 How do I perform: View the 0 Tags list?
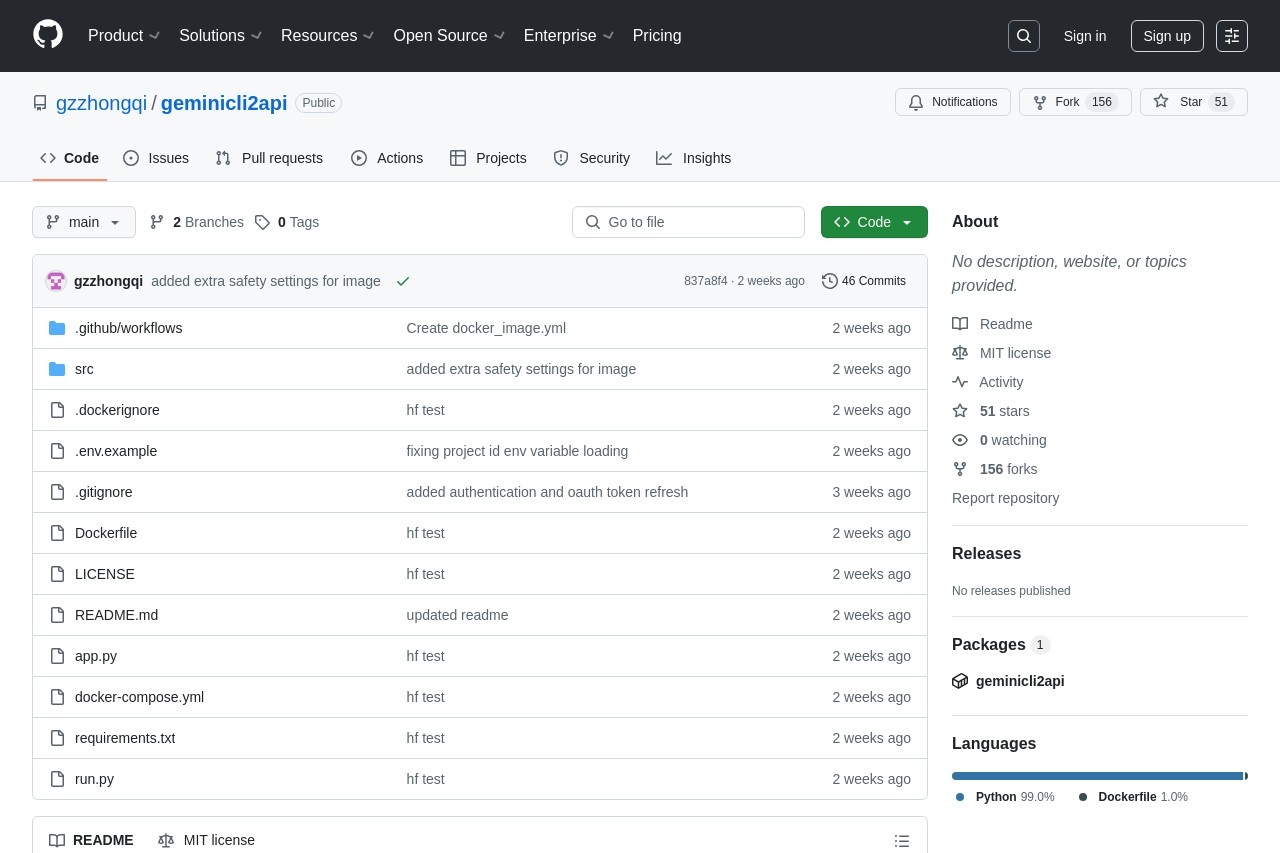tap(287, 222)
